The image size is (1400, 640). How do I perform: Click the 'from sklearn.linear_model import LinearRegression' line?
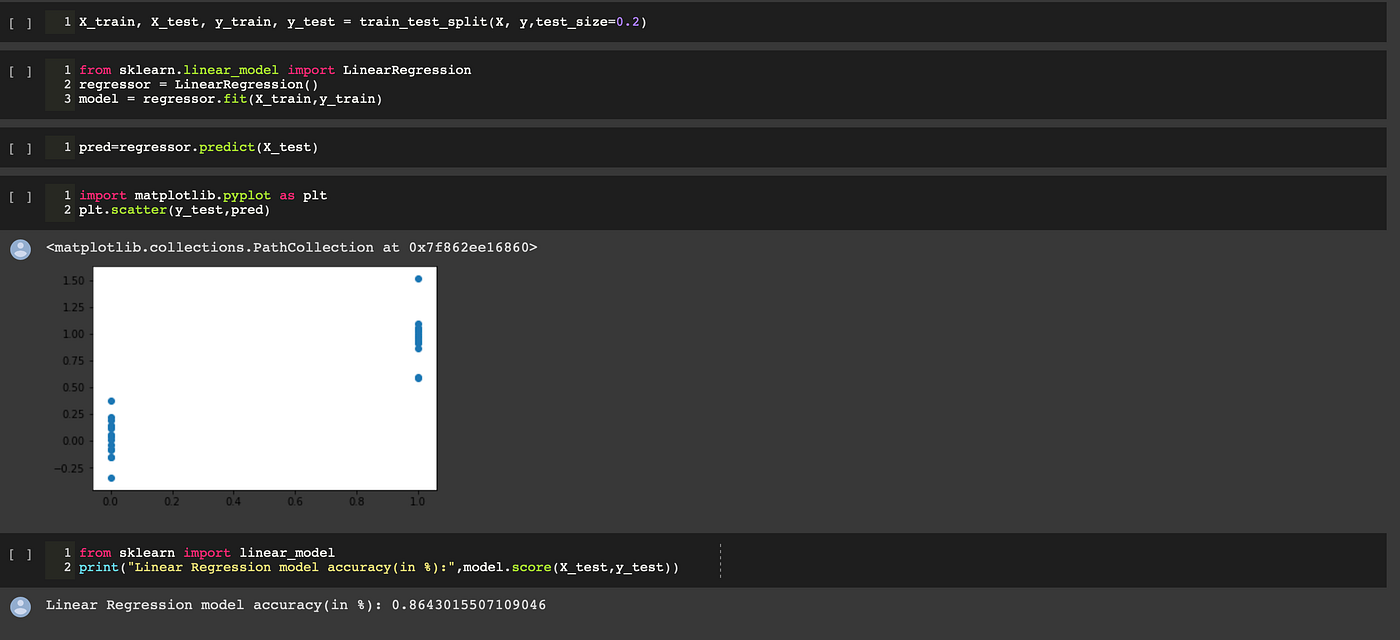[275, 70]
